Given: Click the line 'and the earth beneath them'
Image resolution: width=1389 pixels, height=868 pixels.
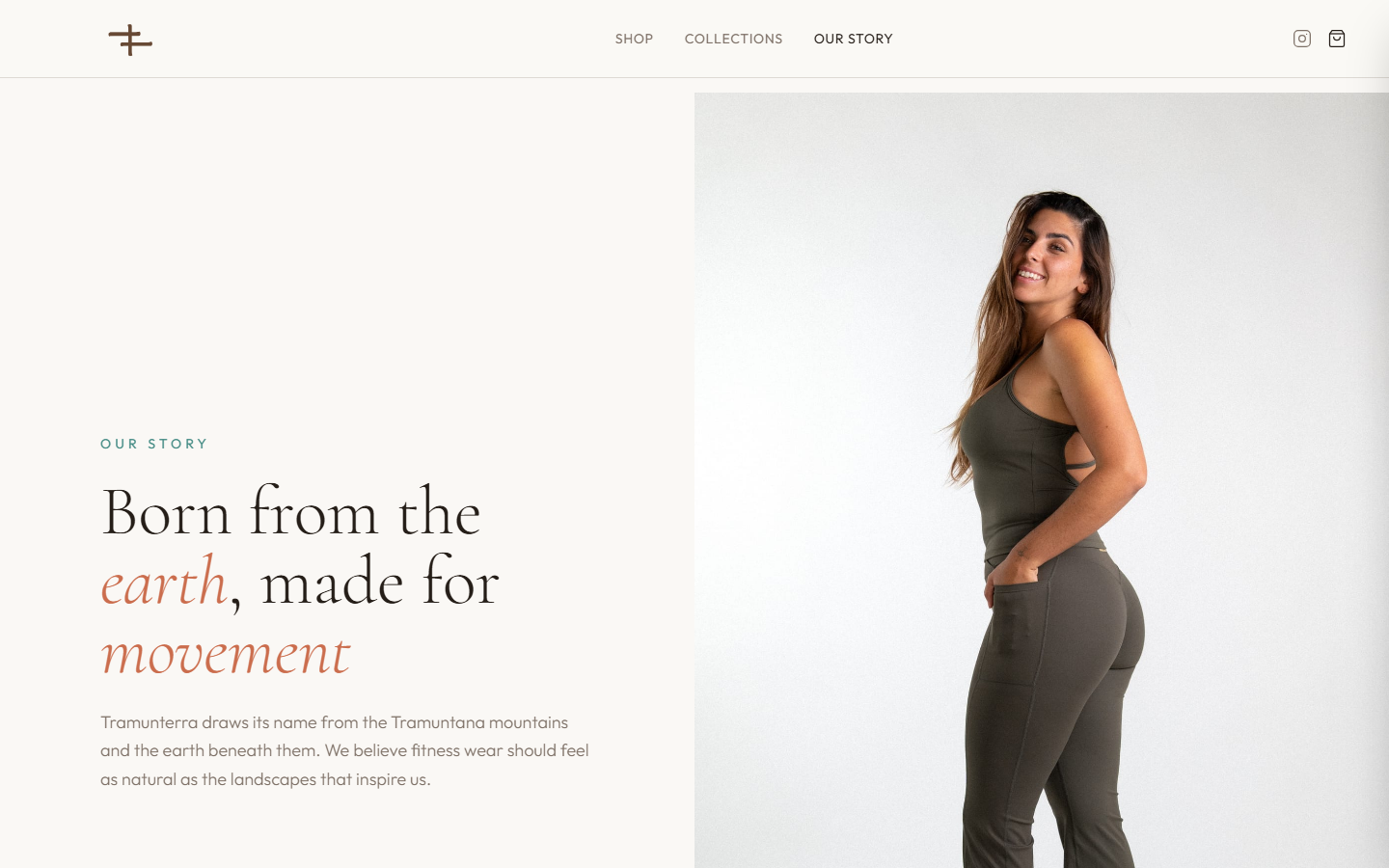Looking at the screenshot, I should click(x=208, y=750).
